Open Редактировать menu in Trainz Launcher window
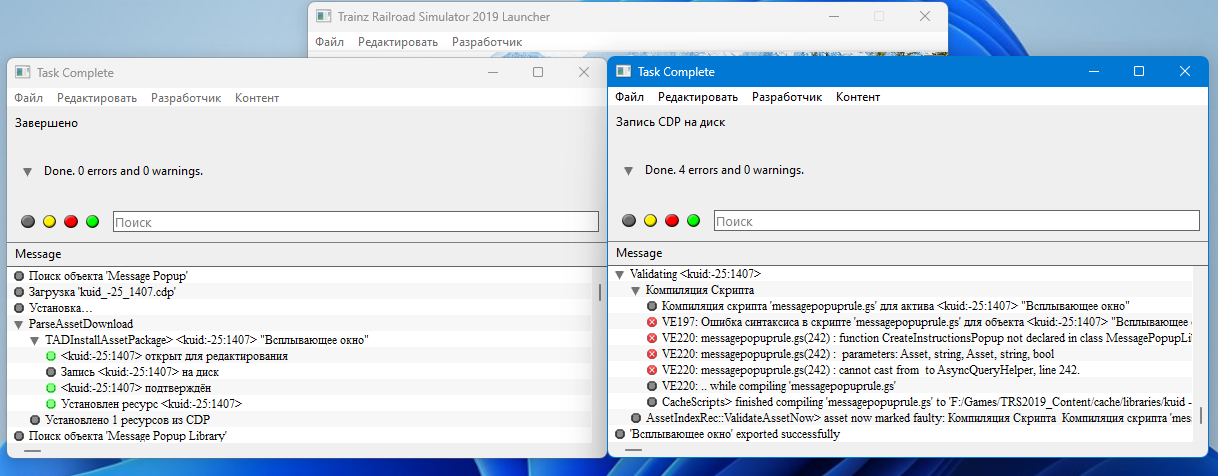1218x476 pixels. click(x=398, y=42)
